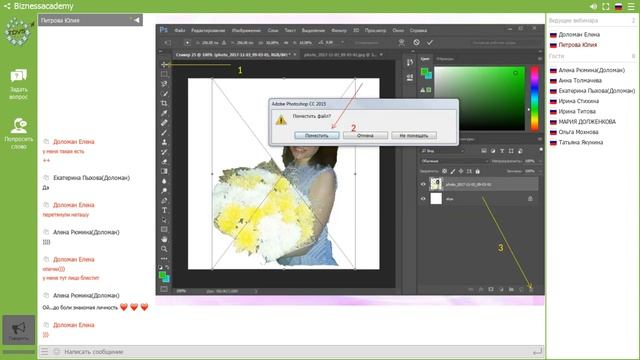Select the Hand tool
The width and height of the screenshot is (640, 360).
tap(164, 239)
